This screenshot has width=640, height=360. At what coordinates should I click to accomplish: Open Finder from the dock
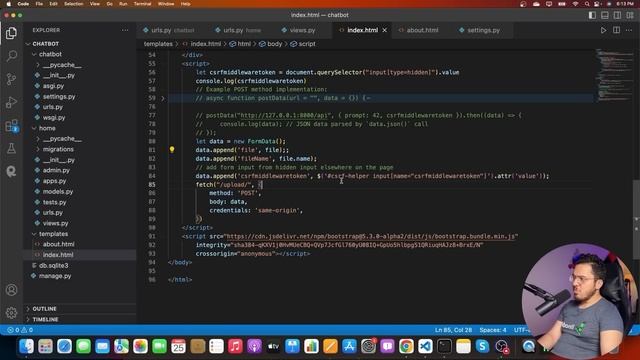[27, 347]
